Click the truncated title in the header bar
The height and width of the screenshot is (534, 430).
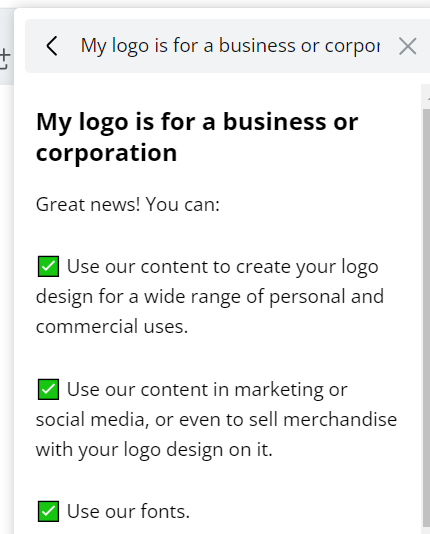[230, 46]
